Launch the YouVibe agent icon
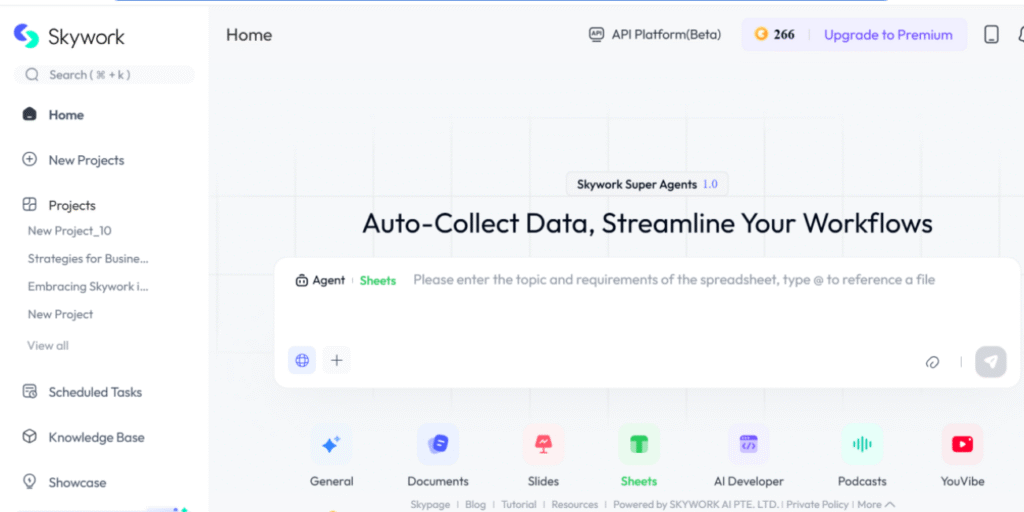 pyautogui.click(x=962, y=445)
